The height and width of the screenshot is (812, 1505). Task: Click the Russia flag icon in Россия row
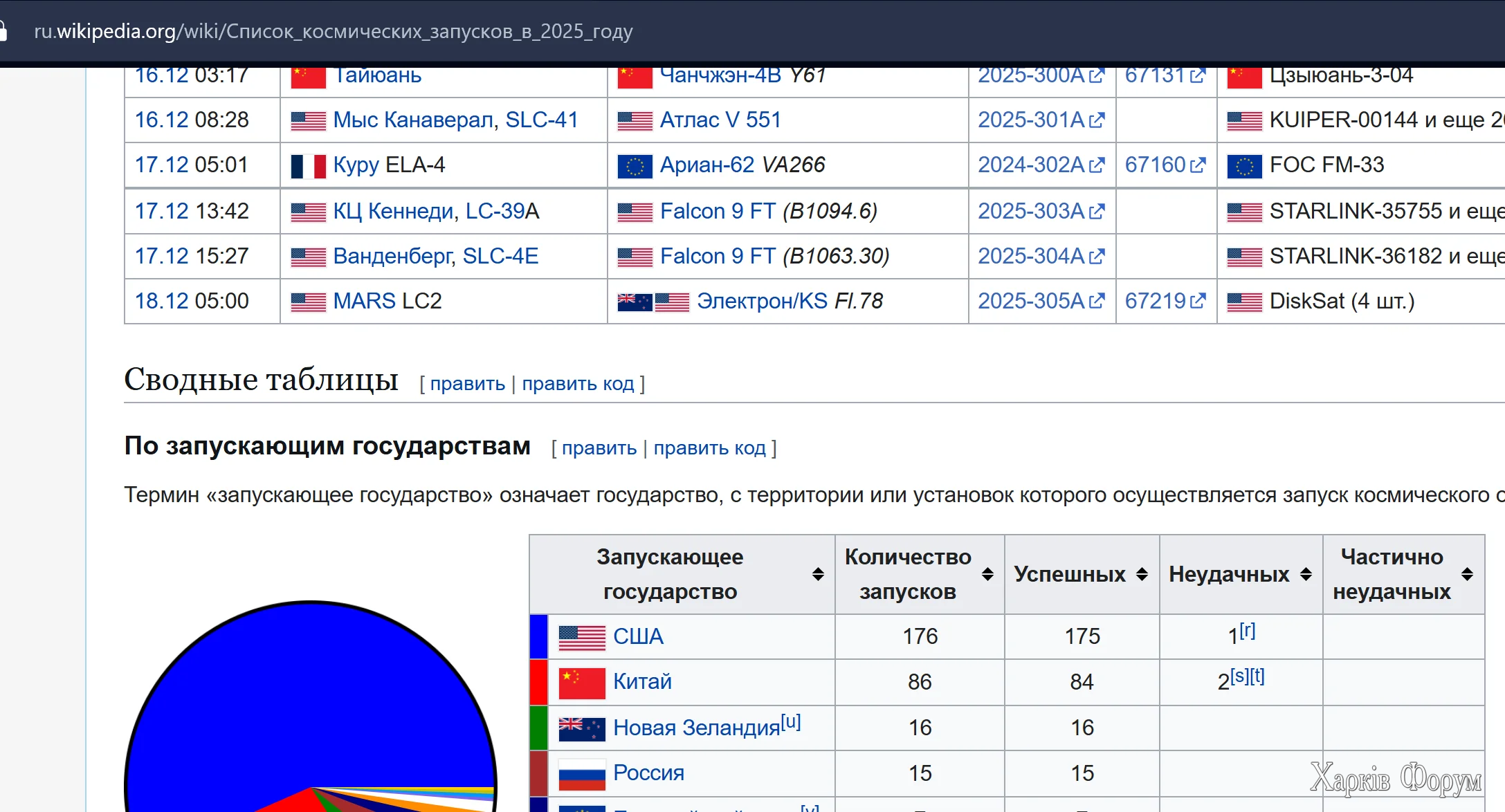(581, 774)
